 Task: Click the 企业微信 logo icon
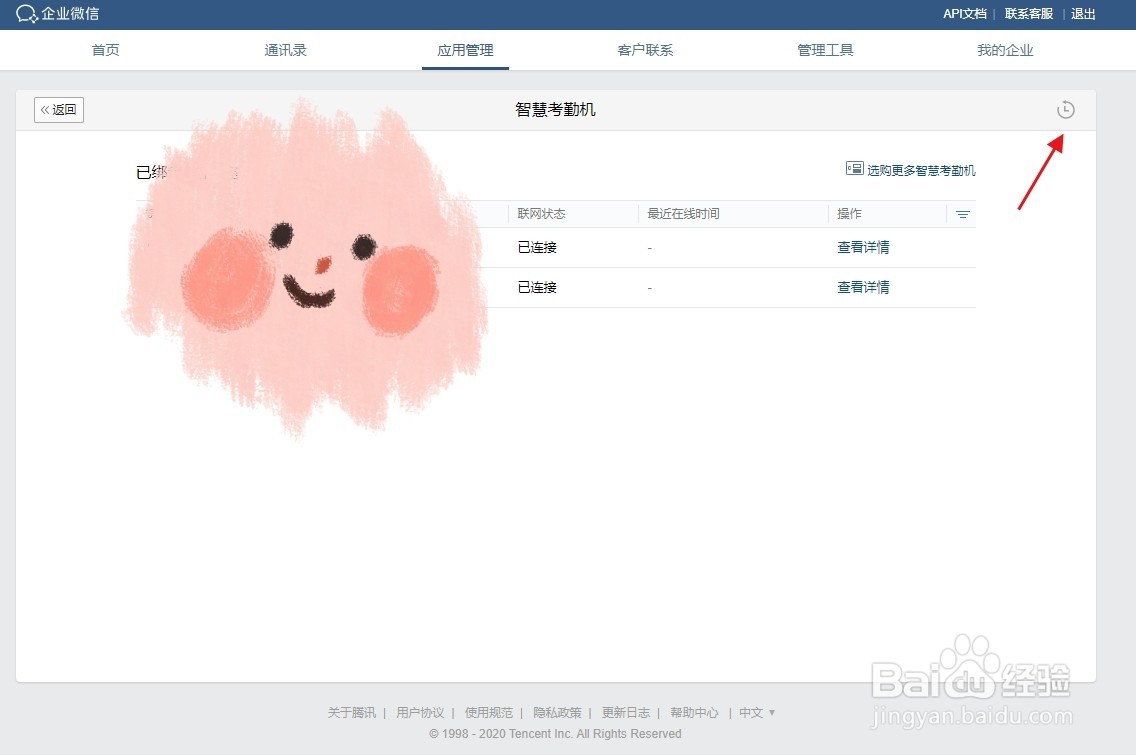tap(27, 14)
